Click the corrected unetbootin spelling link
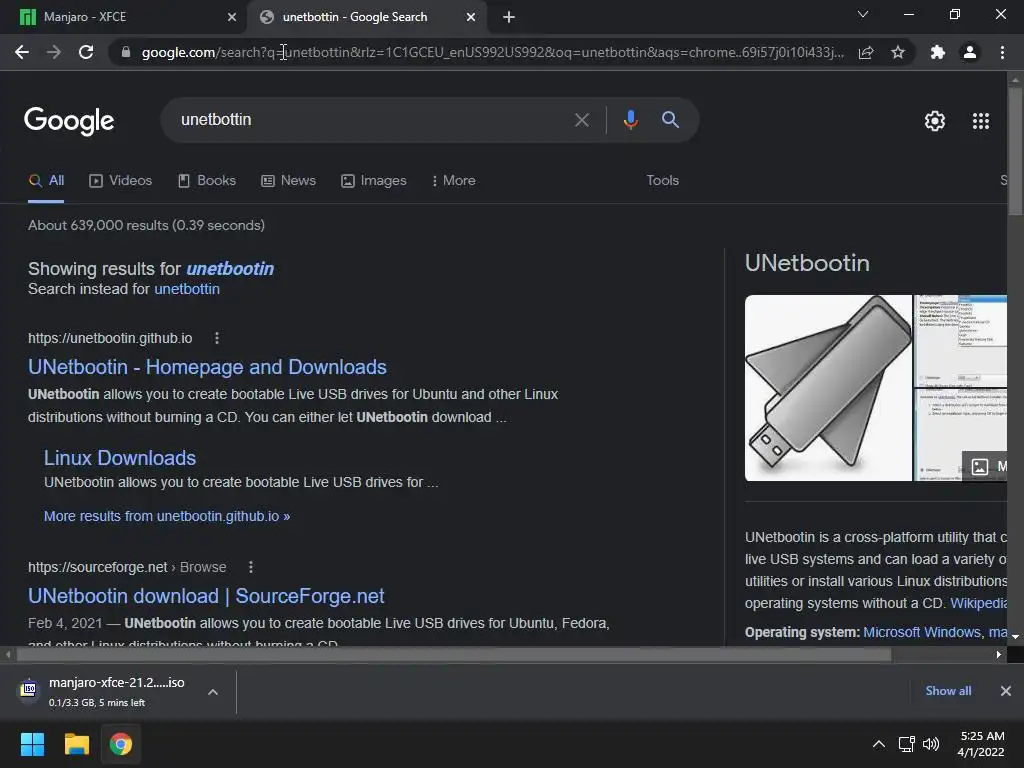 pos(230,268)
